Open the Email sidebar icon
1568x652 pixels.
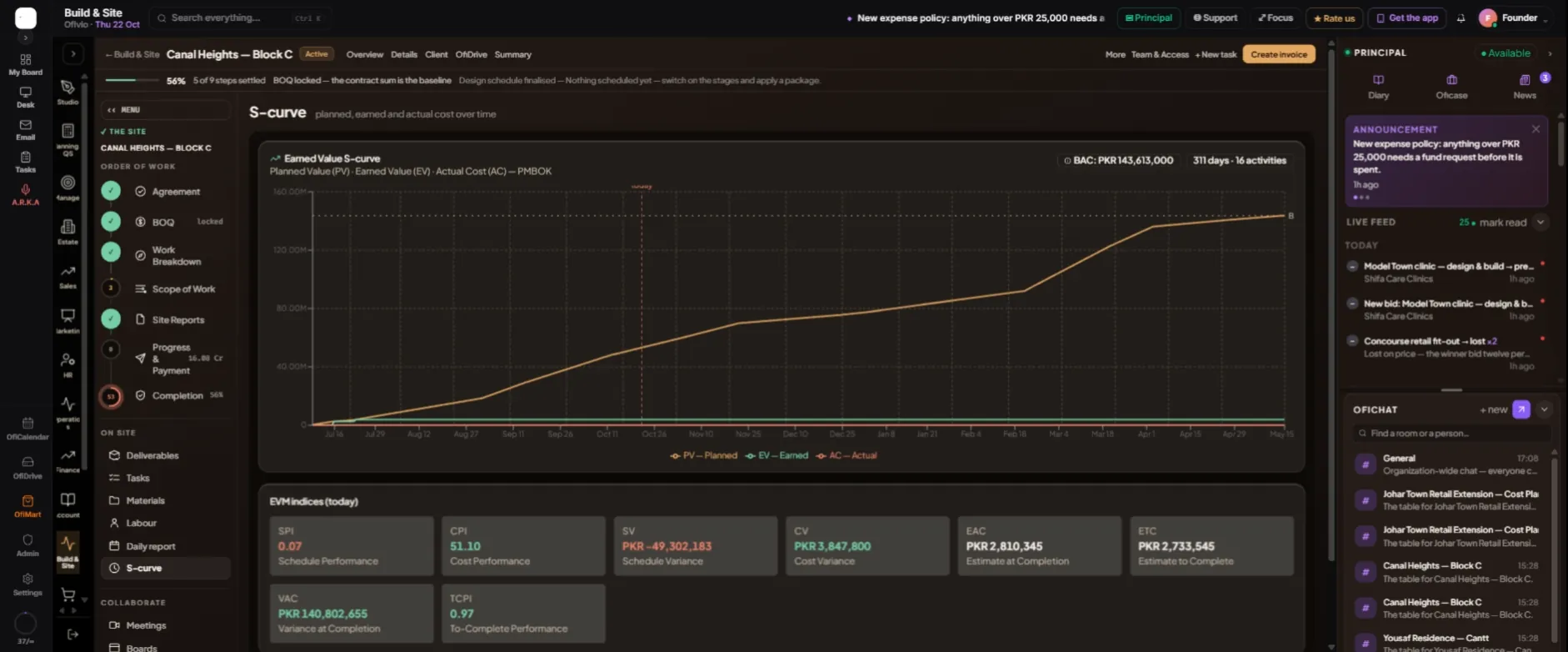[x=26, y=129]
